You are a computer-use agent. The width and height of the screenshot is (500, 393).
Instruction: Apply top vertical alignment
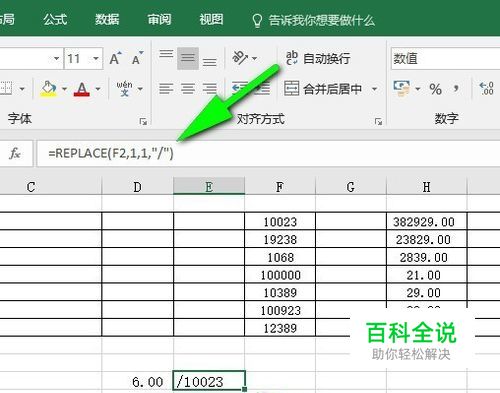coord(166,54)
